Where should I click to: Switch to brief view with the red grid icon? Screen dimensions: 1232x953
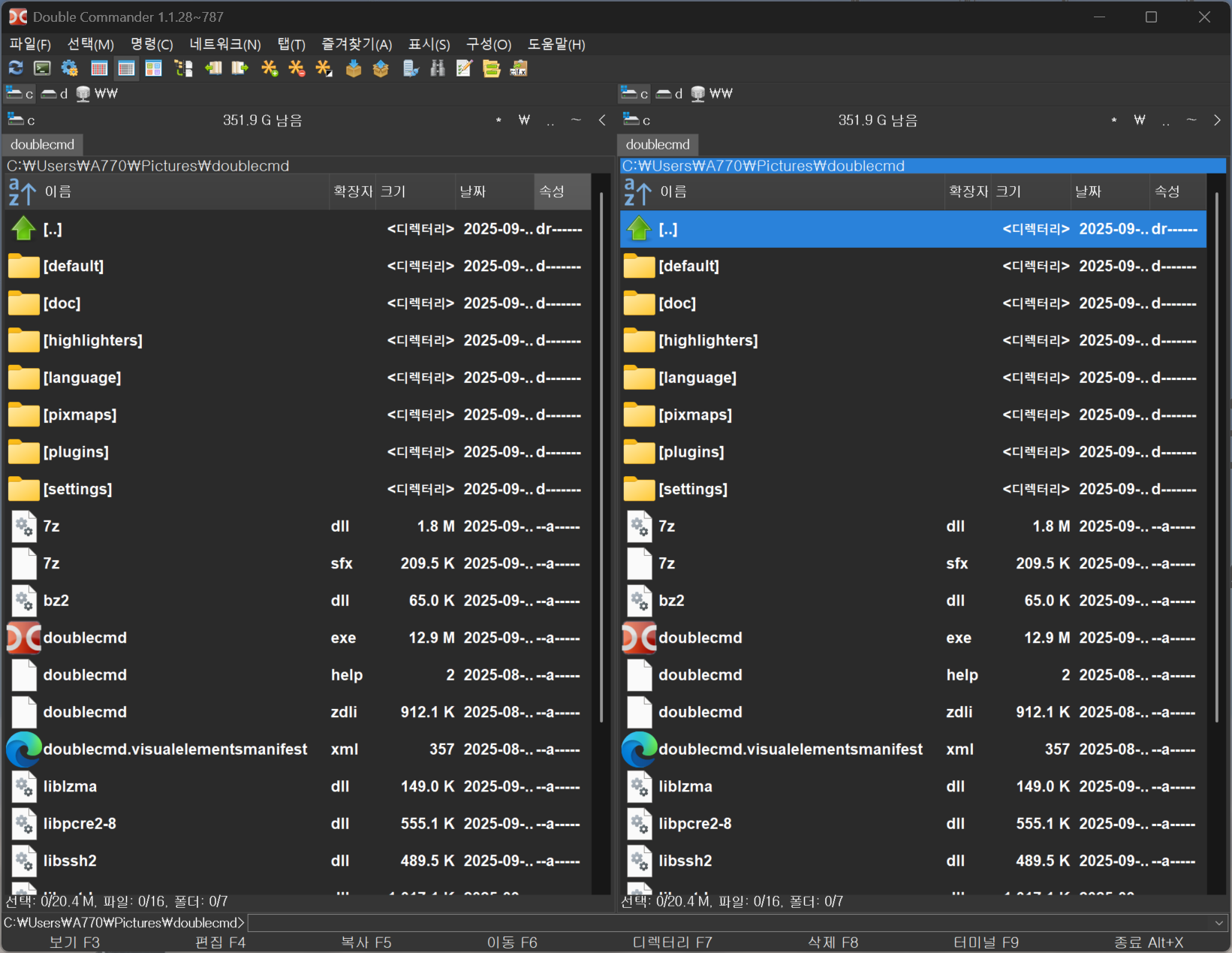point(99,68)
